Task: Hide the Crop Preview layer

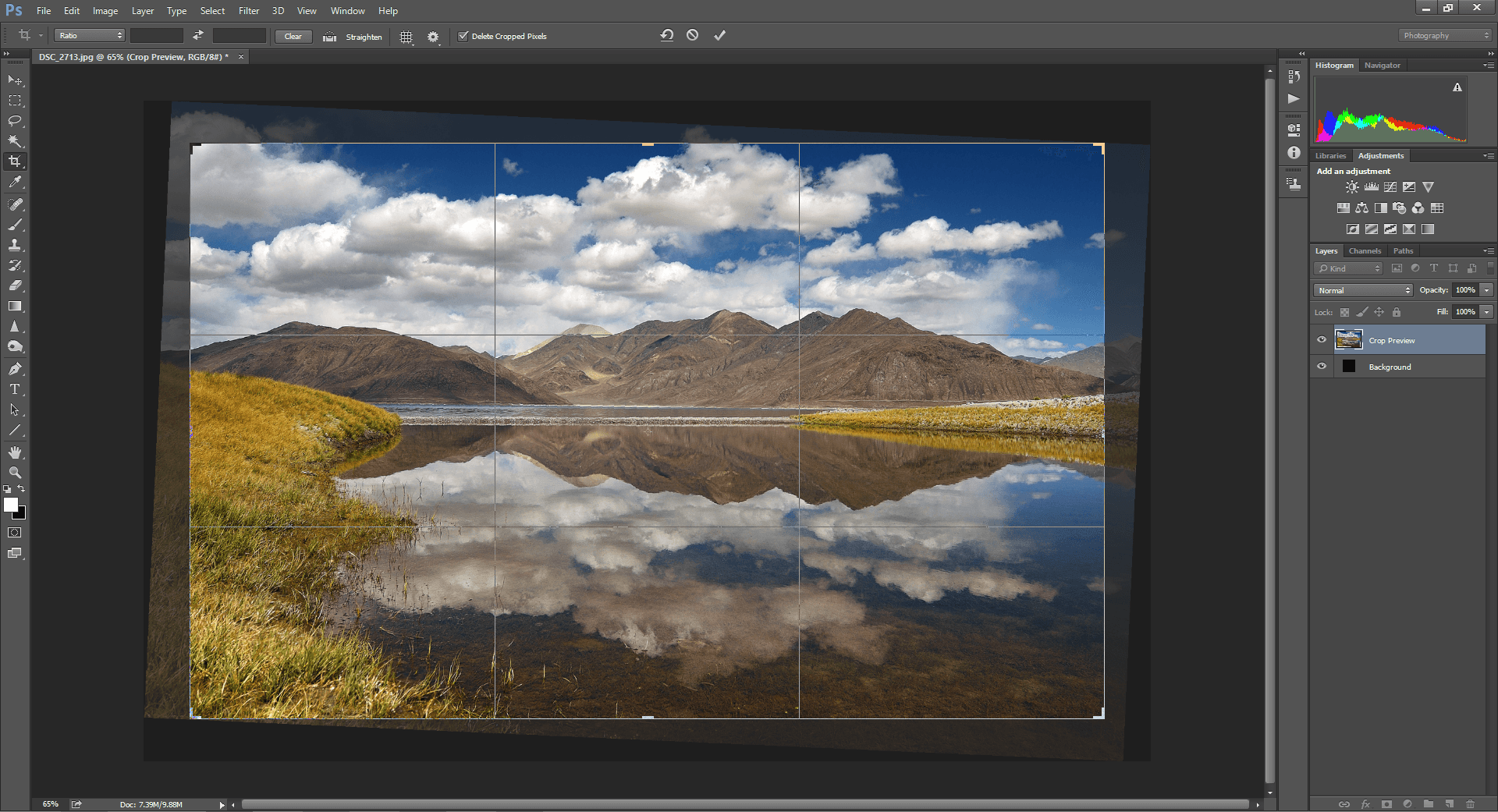Action: click(x=1322, y=340)
